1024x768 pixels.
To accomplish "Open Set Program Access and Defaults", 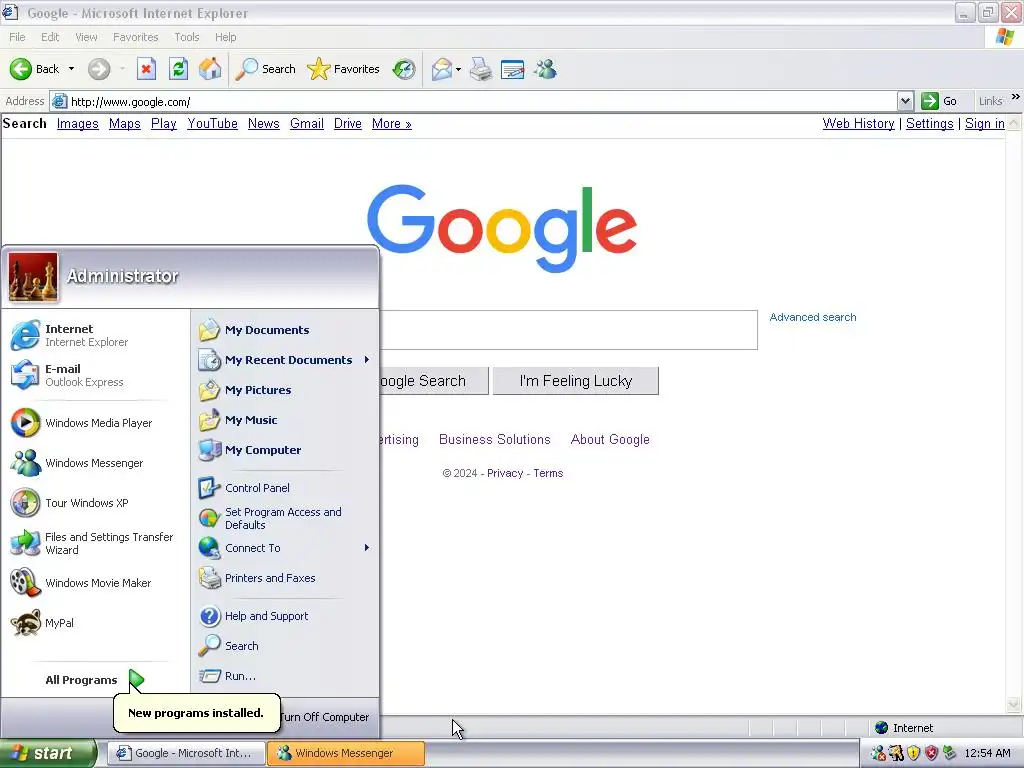I will click(285, 519).
